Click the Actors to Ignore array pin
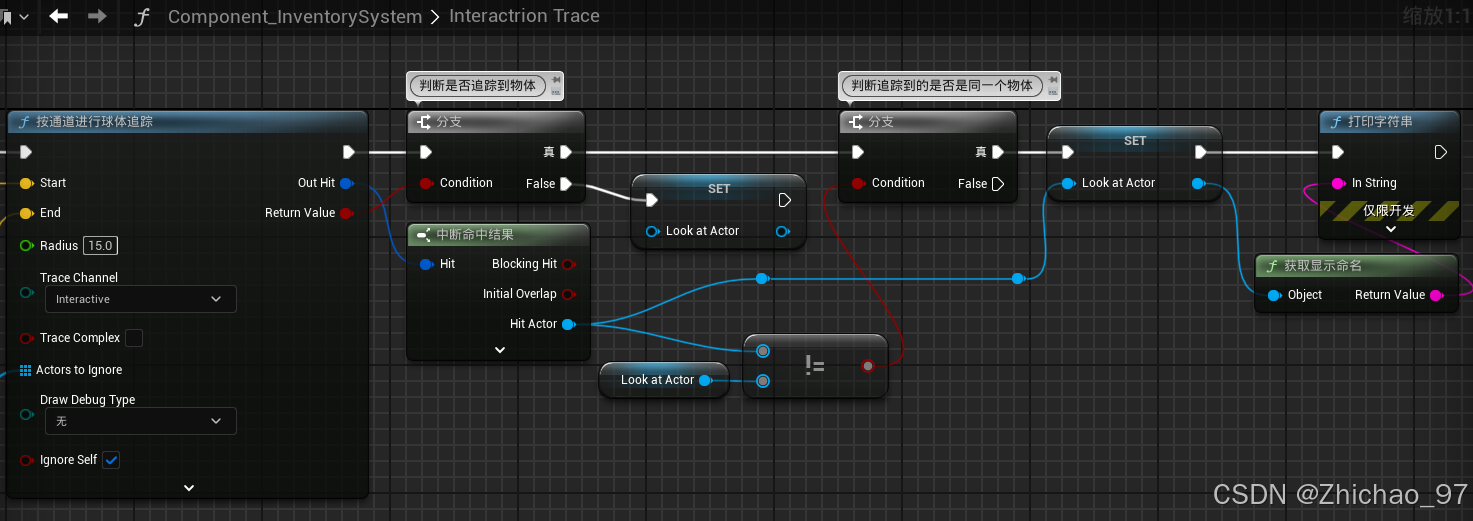 pos(26,370)
